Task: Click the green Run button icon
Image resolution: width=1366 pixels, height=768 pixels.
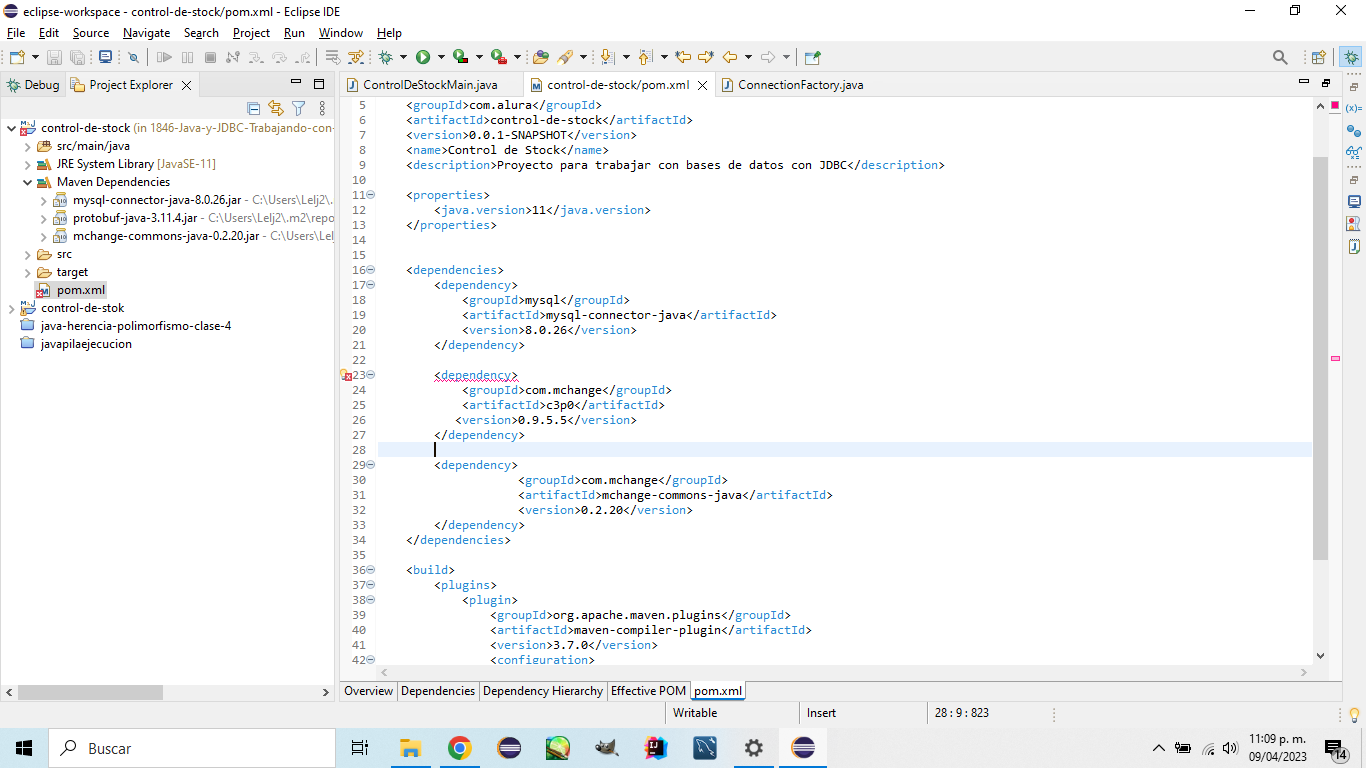Action: tap(423, 57)
